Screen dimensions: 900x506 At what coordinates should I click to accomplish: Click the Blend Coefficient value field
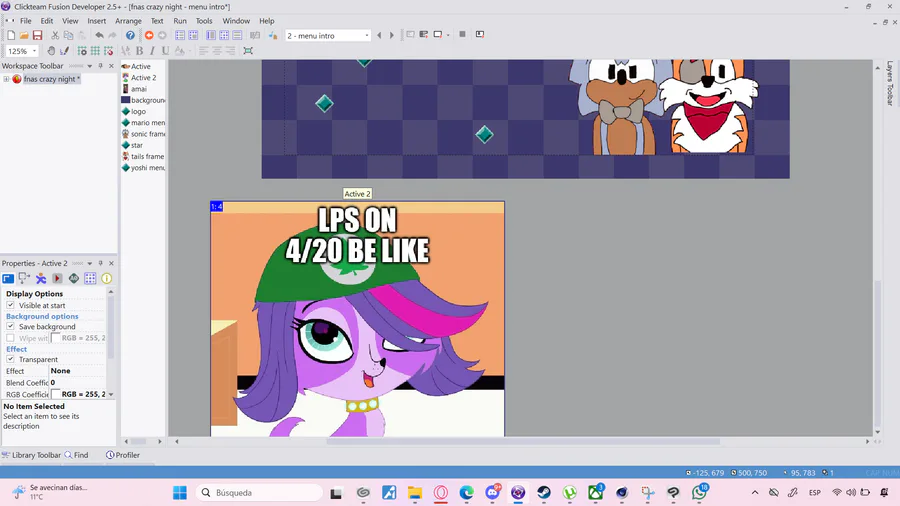pyautogui.click(x=77, y=383)
